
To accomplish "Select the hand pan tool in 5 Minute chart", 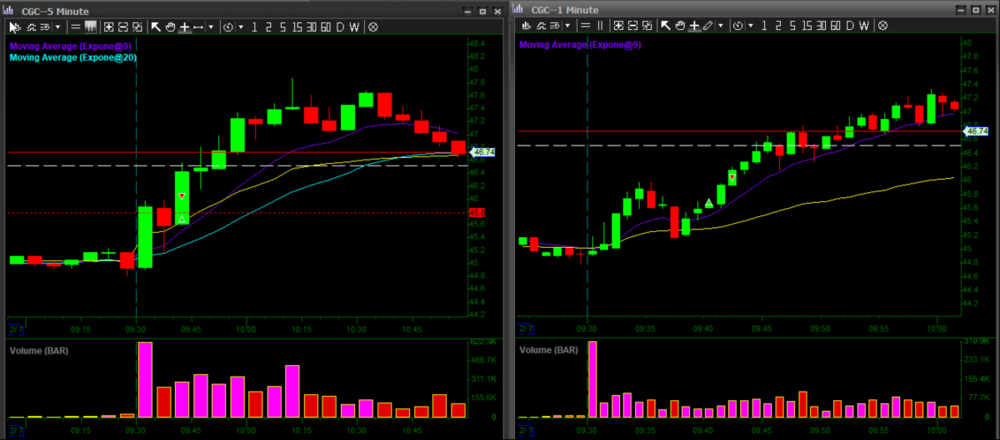I will (170, 26).
